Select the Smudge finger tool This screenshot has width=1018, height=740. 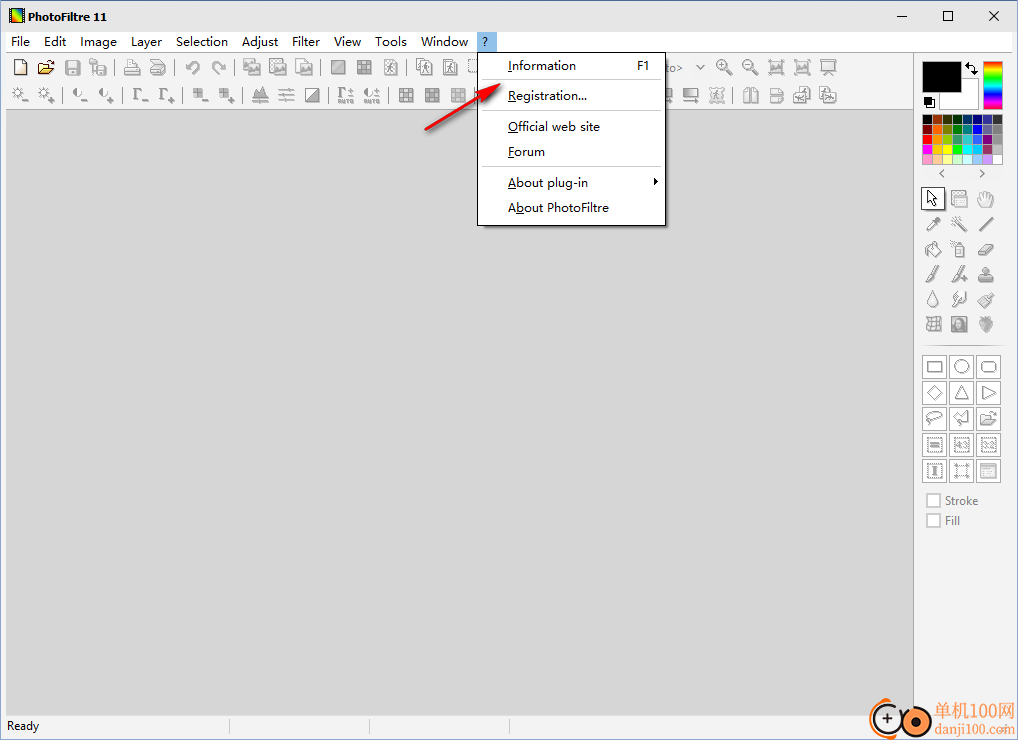pyautogui.click(x=959, y=299)
